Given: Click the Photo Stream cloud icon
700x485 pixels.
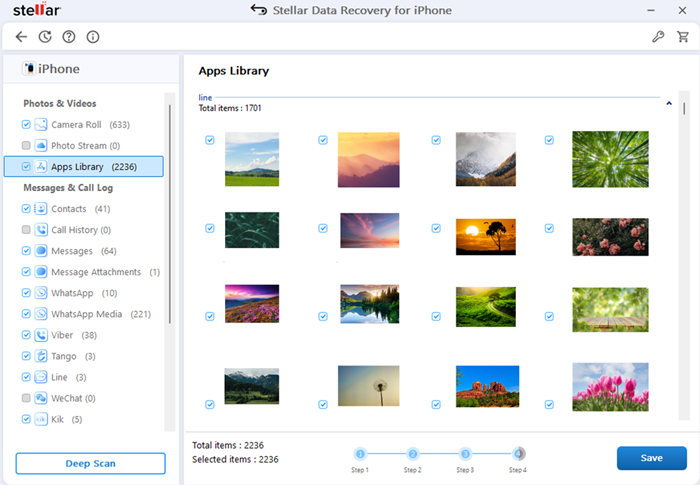Looking at the screenshot, I should coord(41,146).
